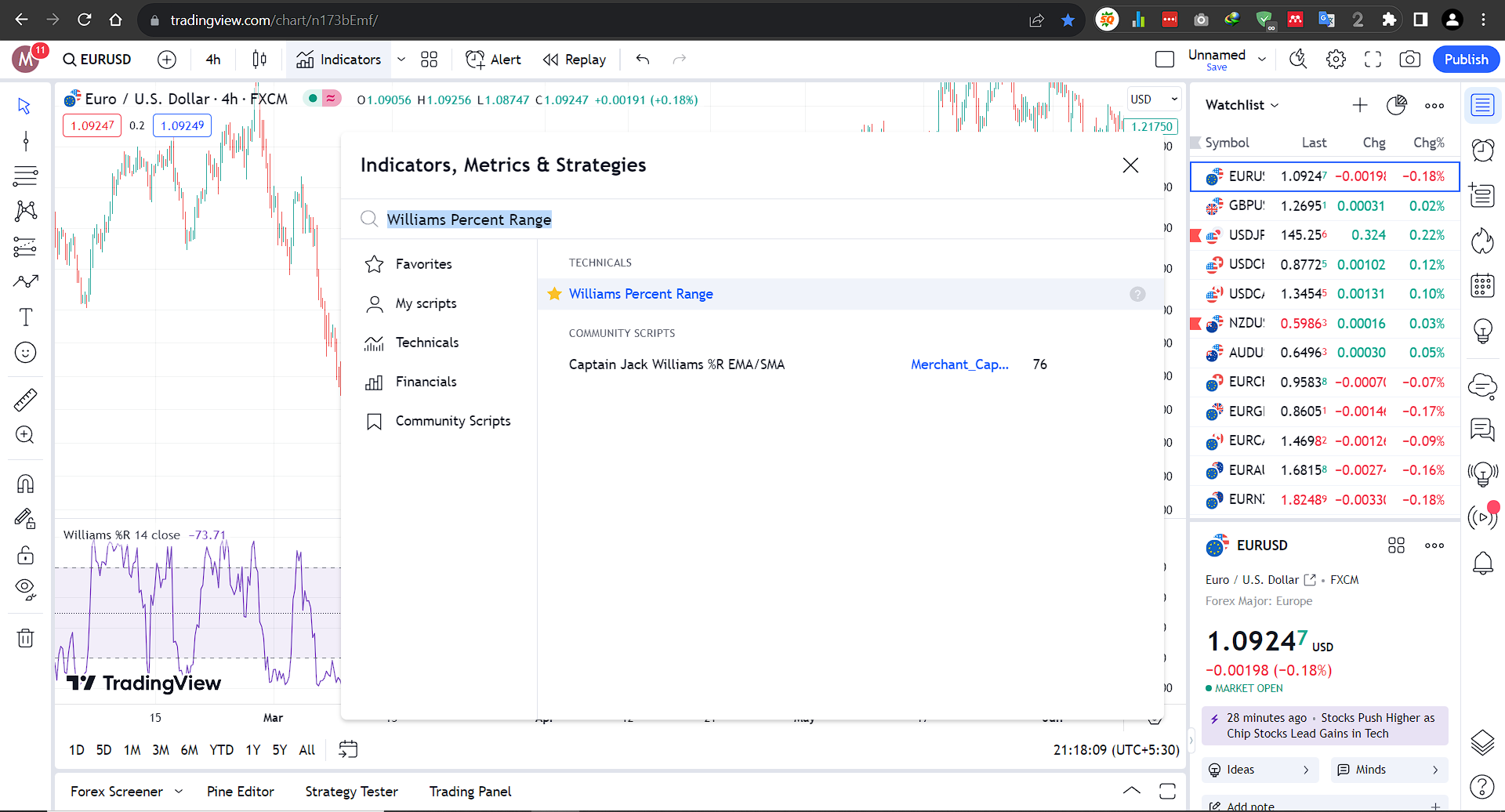Set chart range to 3M

click(x=161, y=750)
